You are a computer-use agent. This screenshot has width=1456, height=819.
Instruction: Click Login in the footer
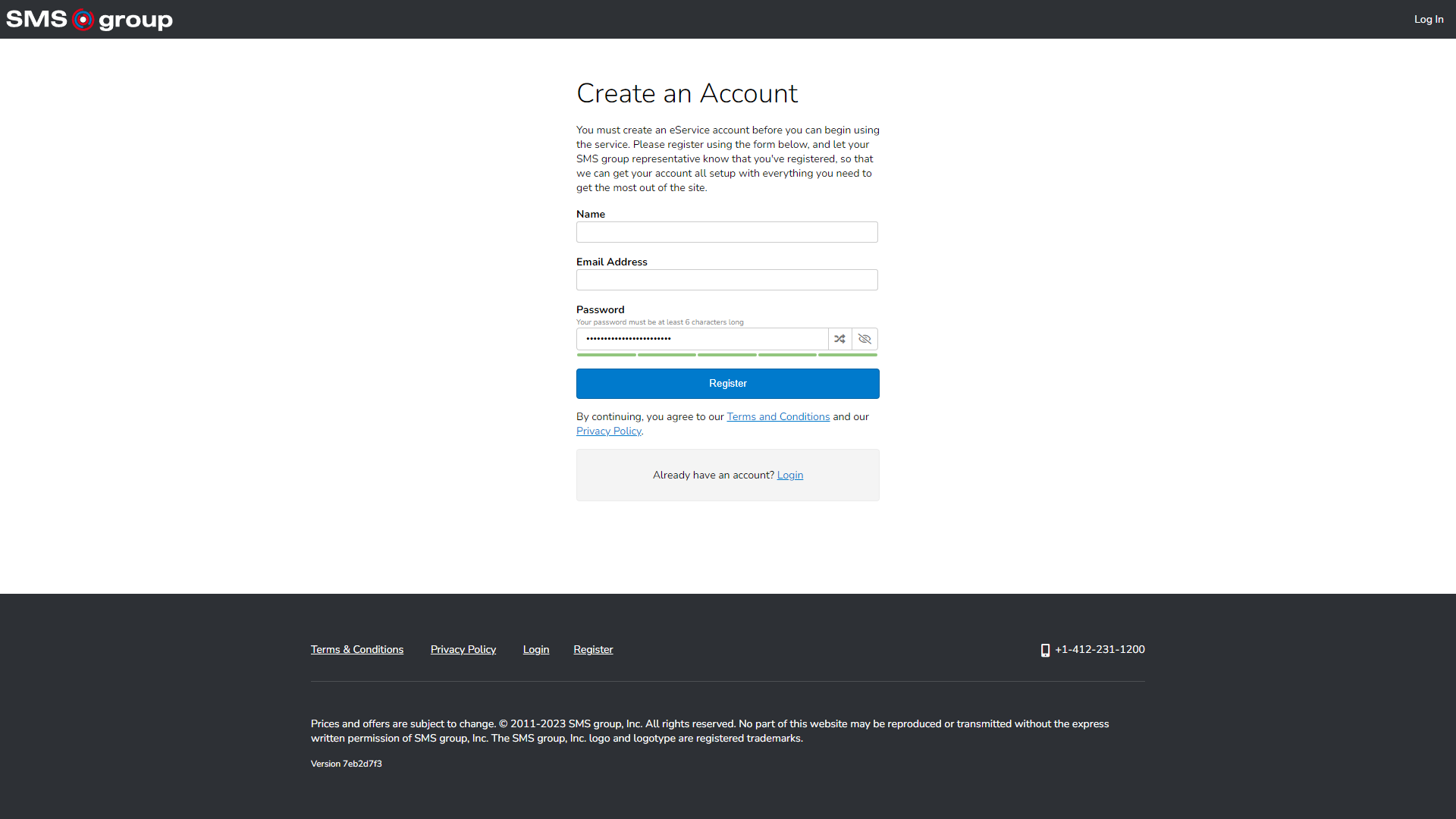click(x=535, y=649)
